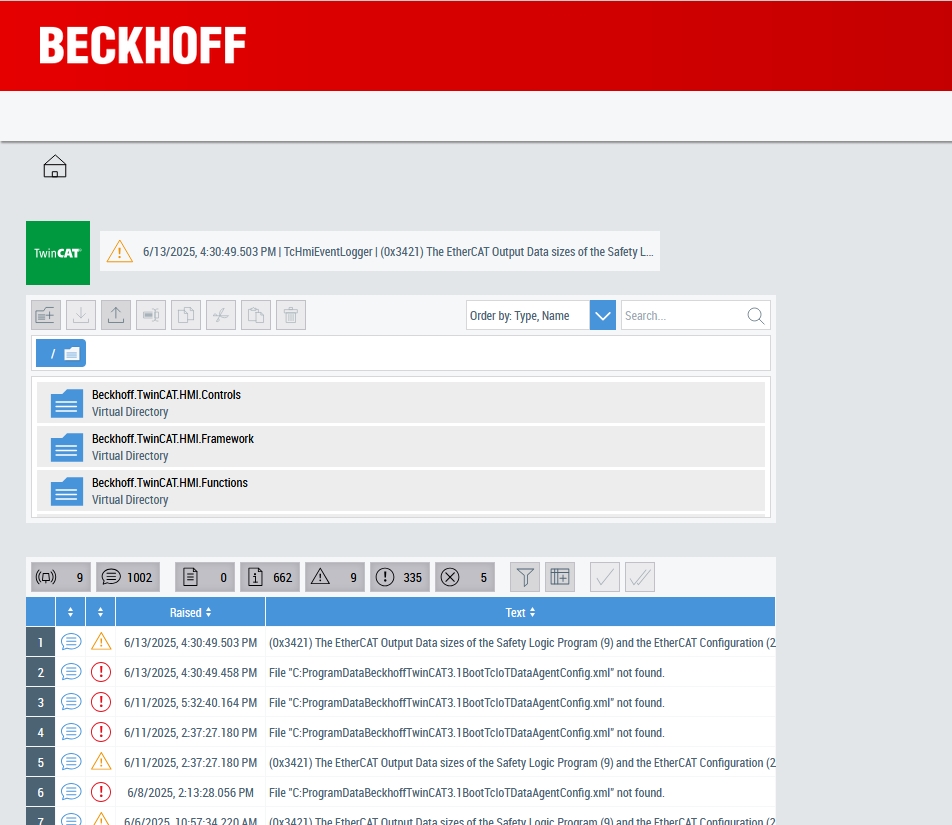Viewport: 952px width, 825px height.
Task: Toggle the alarms filter showing 9
Action: click(61, 577)
